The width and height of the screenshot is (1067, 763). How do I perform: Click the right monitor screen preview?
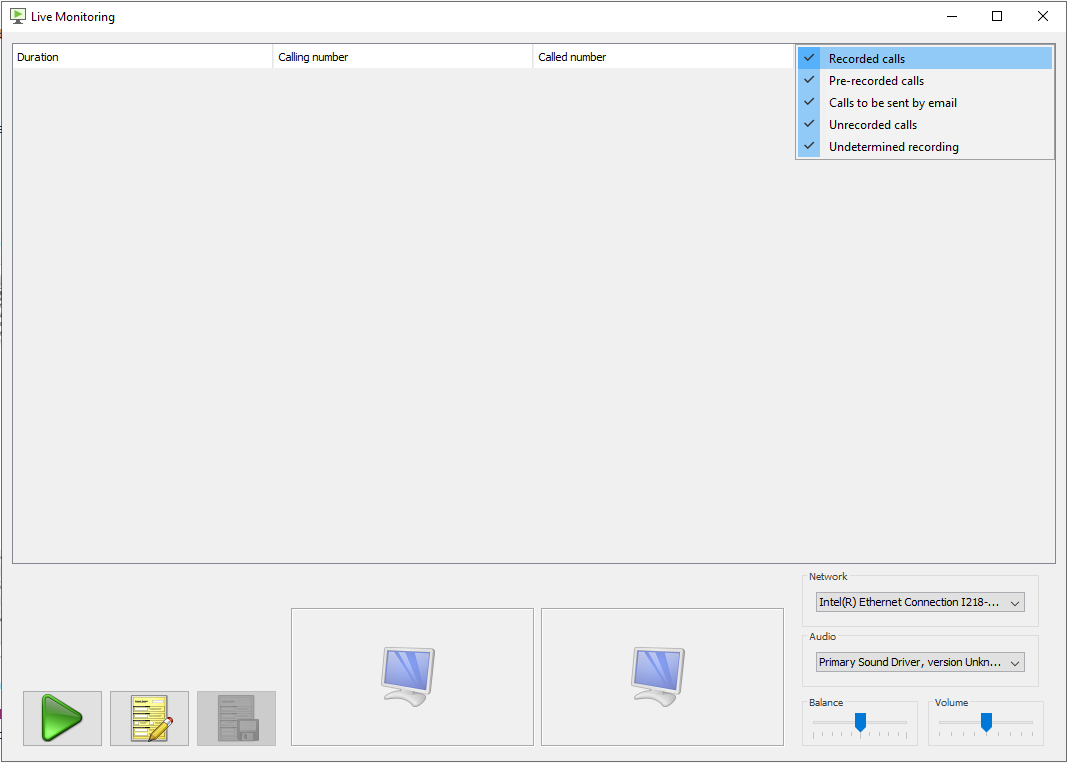661,677
